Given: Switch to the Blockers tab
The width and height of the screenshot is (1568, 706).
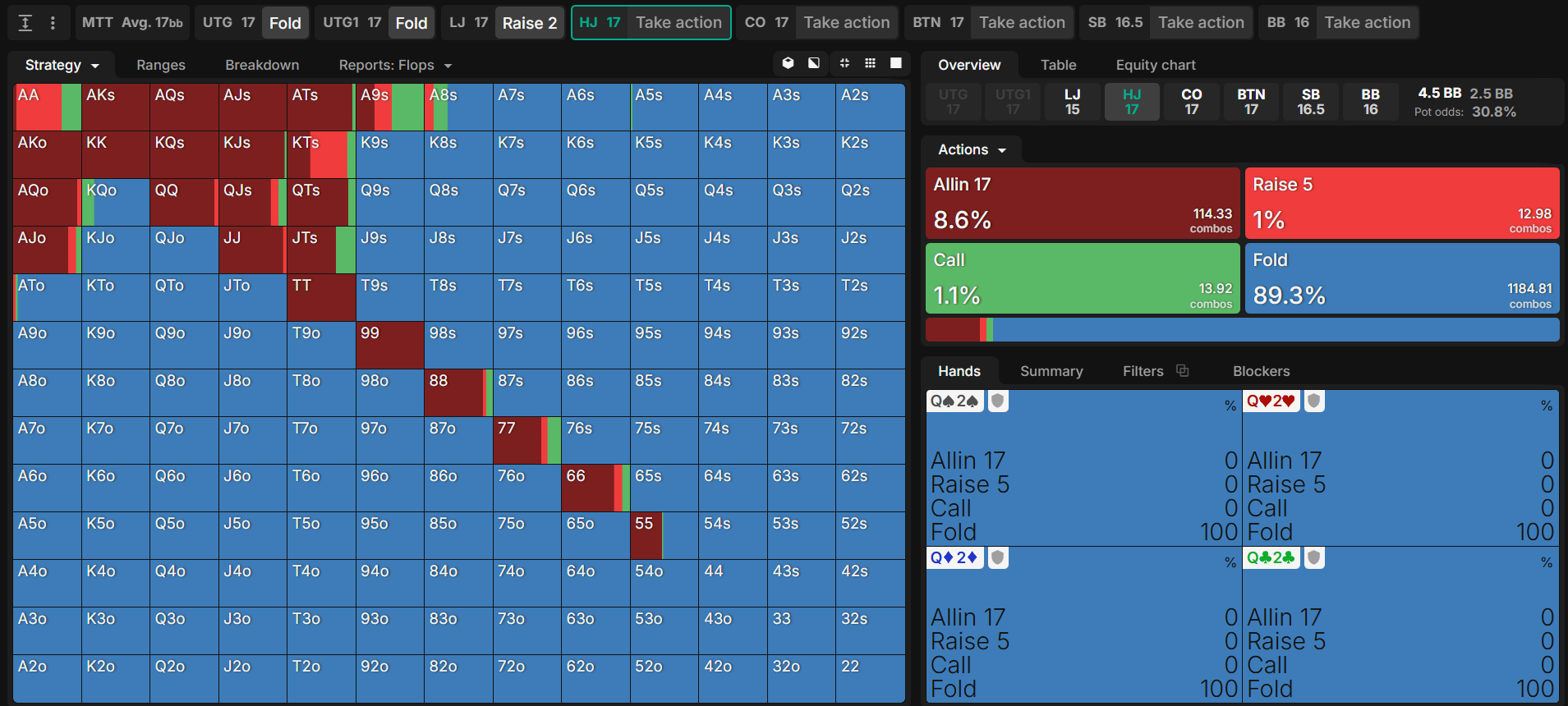Looking at the screenshot, I should point(1261,371).
